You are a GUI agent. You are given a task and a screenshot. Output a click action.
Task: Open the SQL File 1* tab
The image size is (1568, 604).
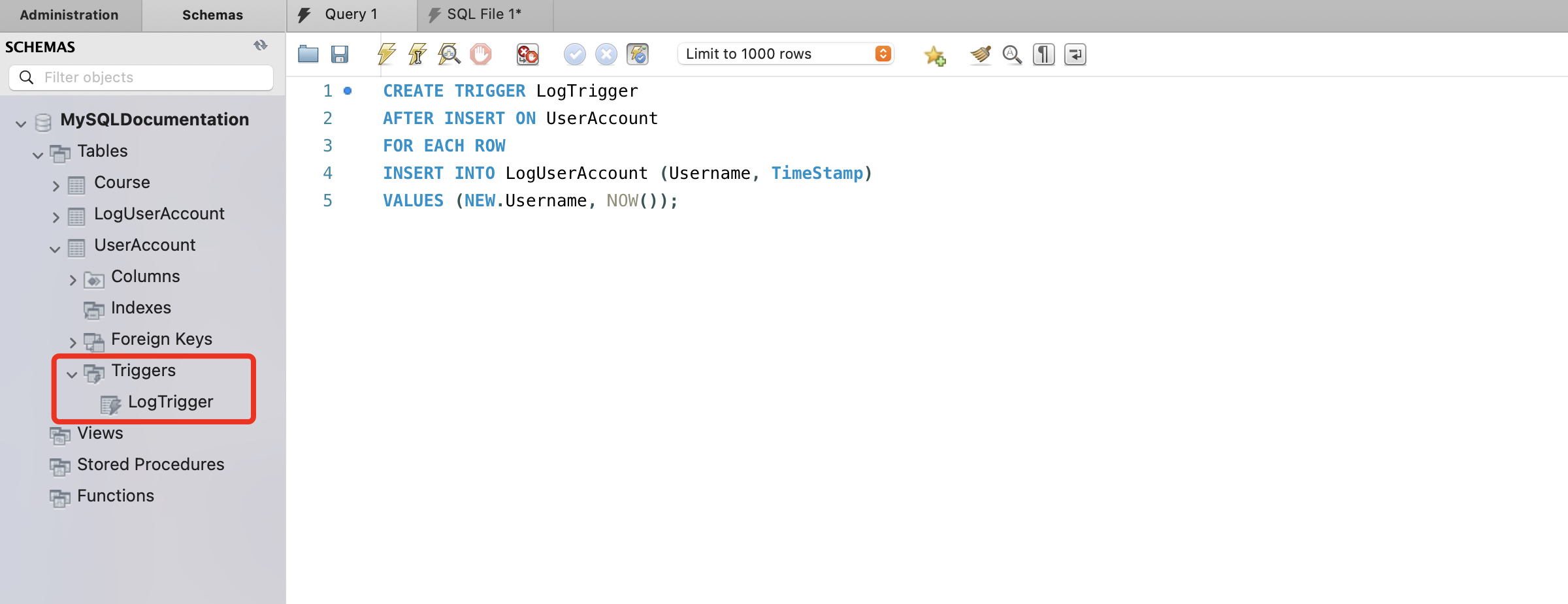[483, 14]
